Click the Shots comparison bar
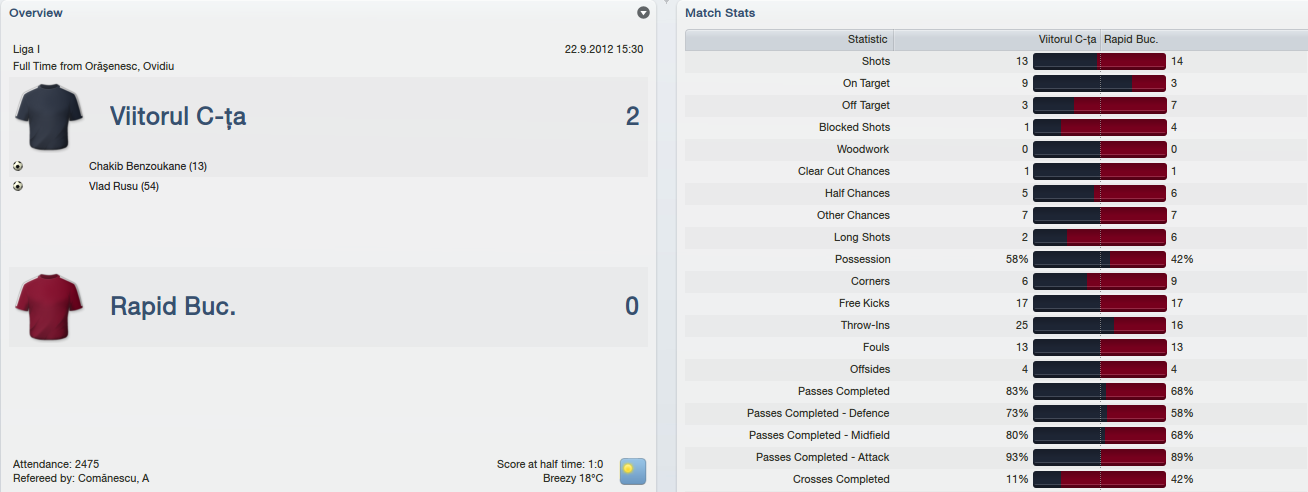The height and width of the screenshot is (492, 1308). [x=1099, y=61]
